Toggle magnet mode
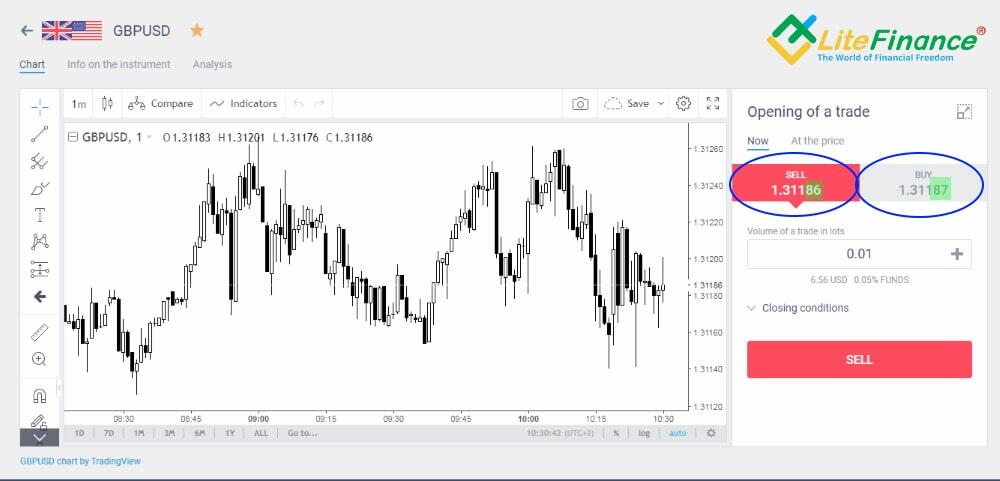The height and width of the screenshot is (481, 1000). click(40, 396)
